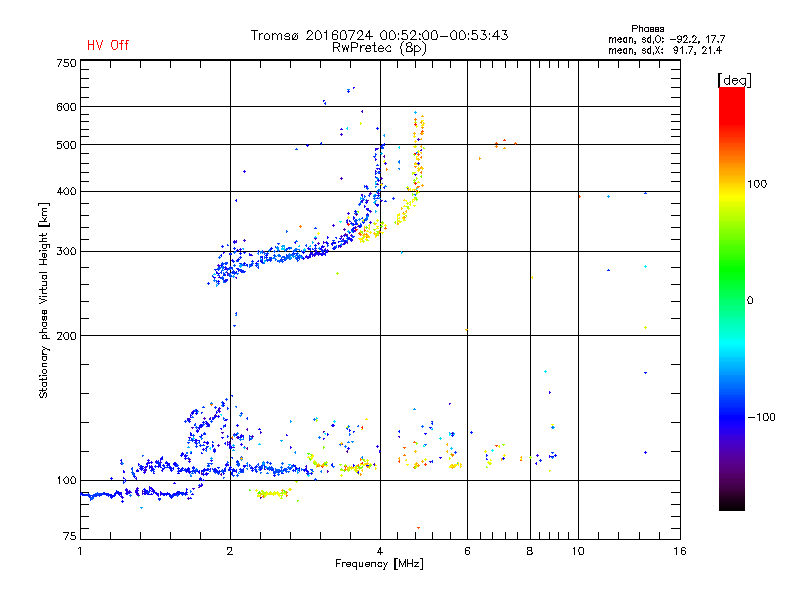
Task: Click the green 0 deg color bar region
Action: coord(732,300)
